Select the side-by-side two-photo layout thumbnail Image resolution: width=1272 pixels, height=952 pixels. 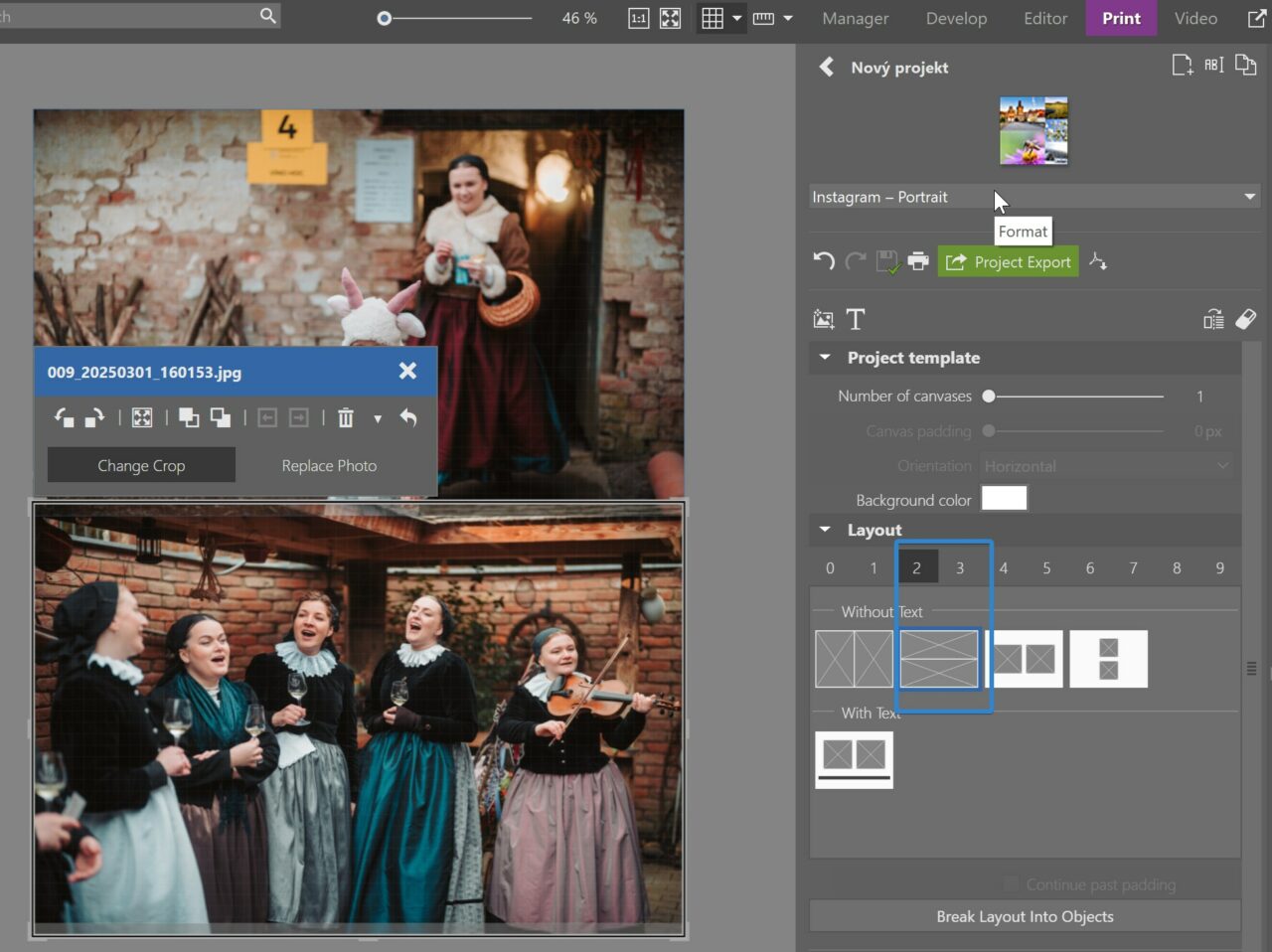pyautogui.click(x=854, y=659)
